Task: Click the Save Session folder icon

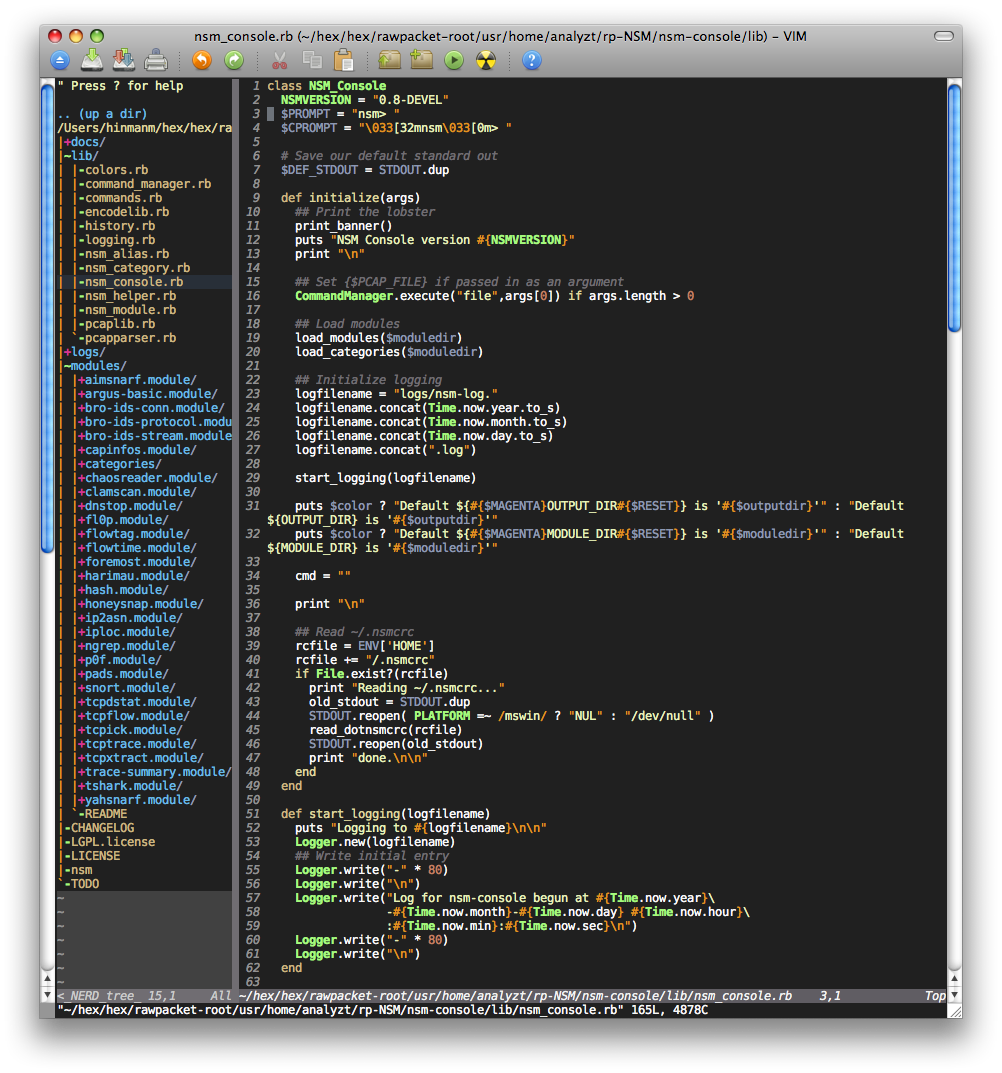Action: [x=422, y=60]
